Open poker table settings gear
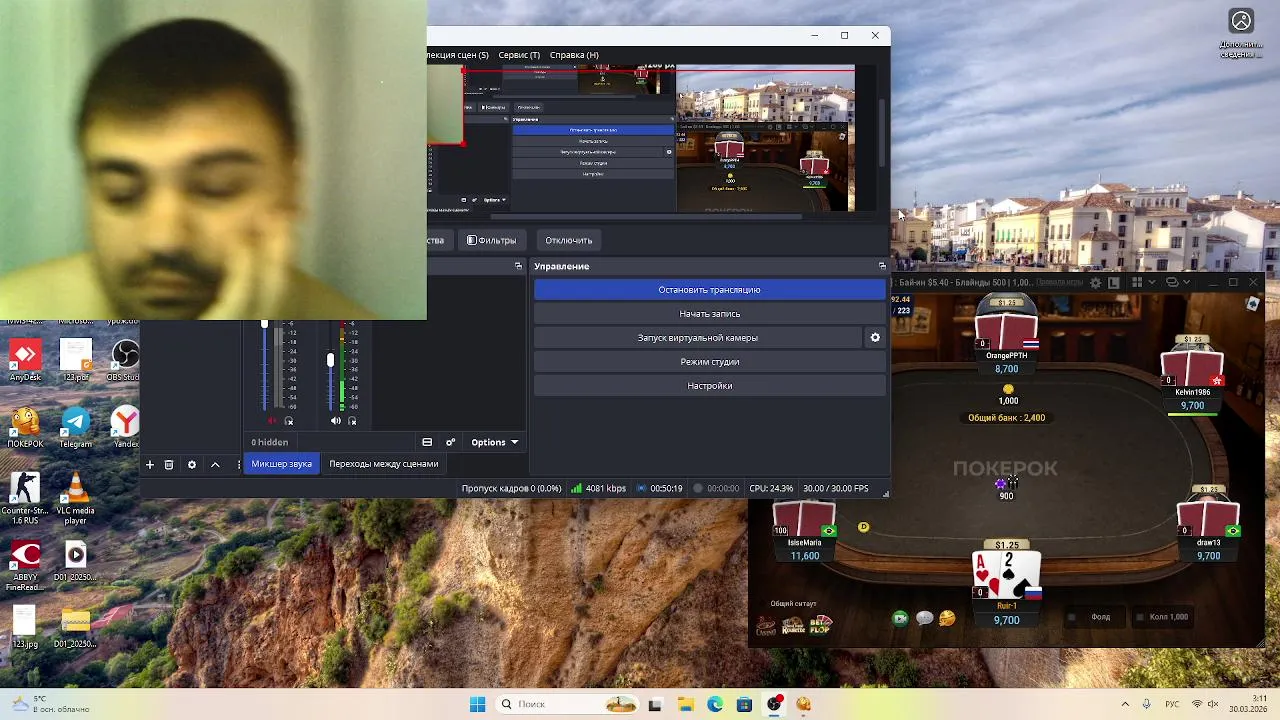Image resolution: width=1280 pixels, height=720 pixels. click(x=1095, y=283)
